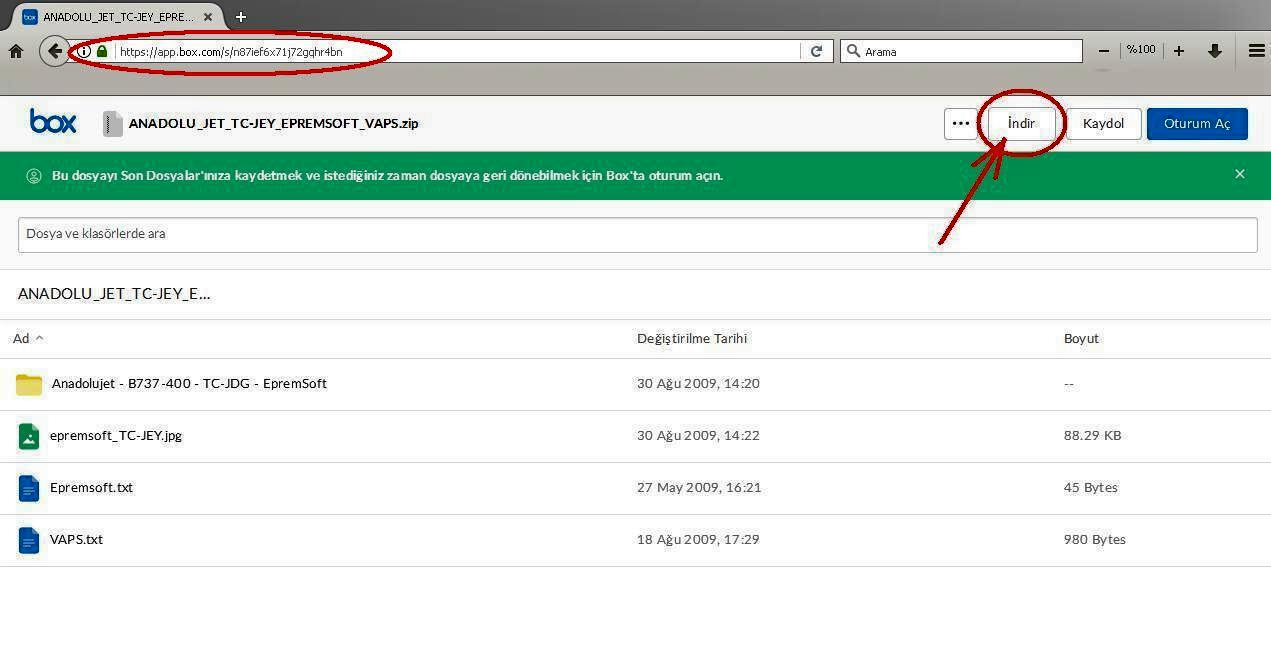This screenshot has width=1271, height=669.
Task: Open the three-dot more options menu
Action: tap(960, 123)
